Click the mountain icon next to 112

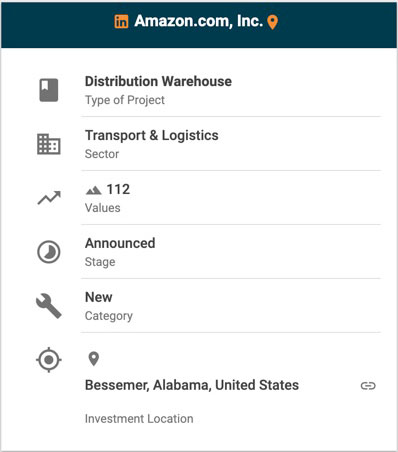point(93,190)
